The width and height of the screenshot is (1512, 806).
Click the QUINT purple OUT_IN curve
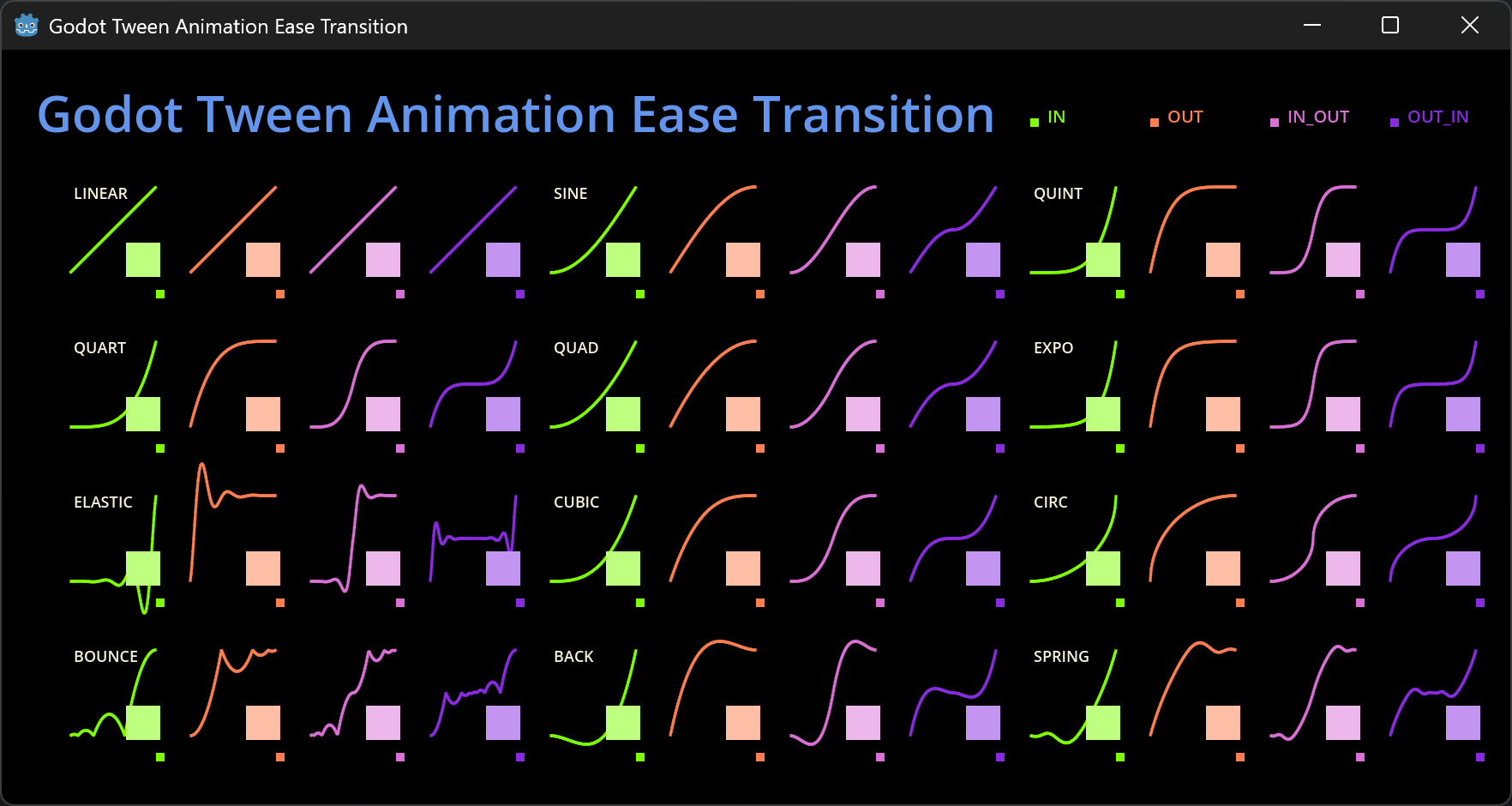coord(1431,230)
